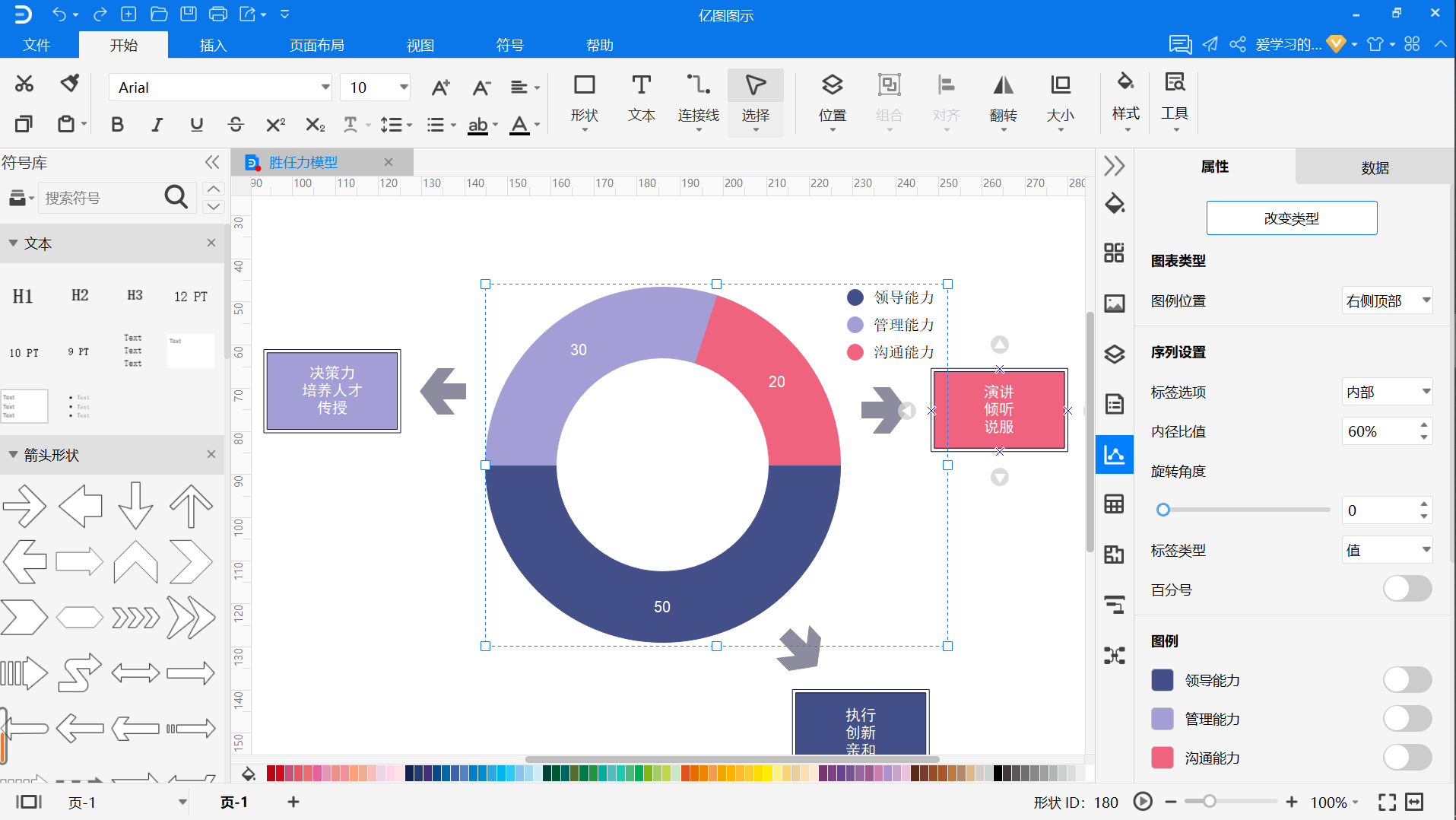Apply Subscript formatting

coord(315,124)
